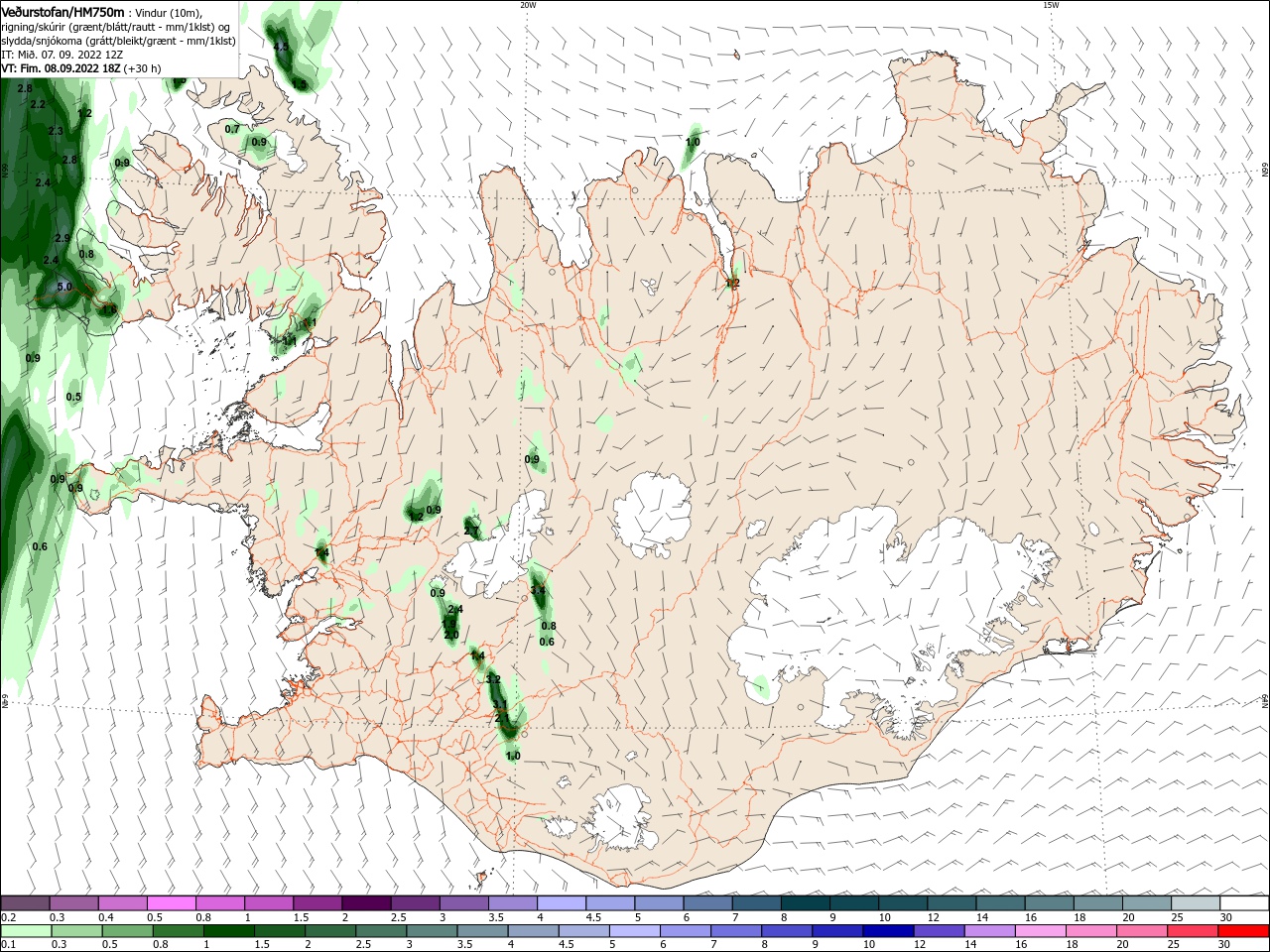
Task: Select the light gray 25 snow legend swatch
Action: click(1196, 903)
